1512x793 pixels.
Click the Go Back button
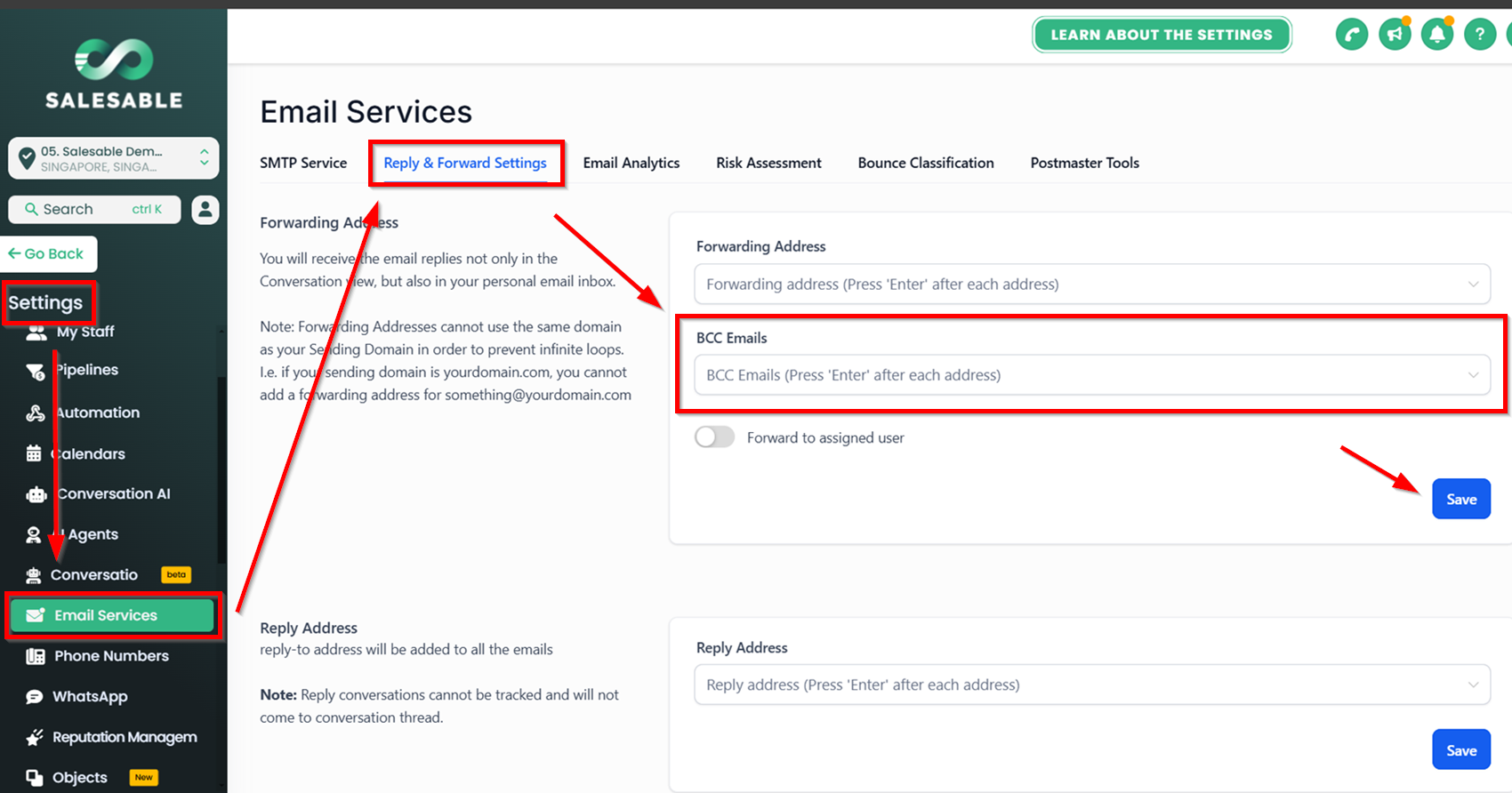click(49, 254)
